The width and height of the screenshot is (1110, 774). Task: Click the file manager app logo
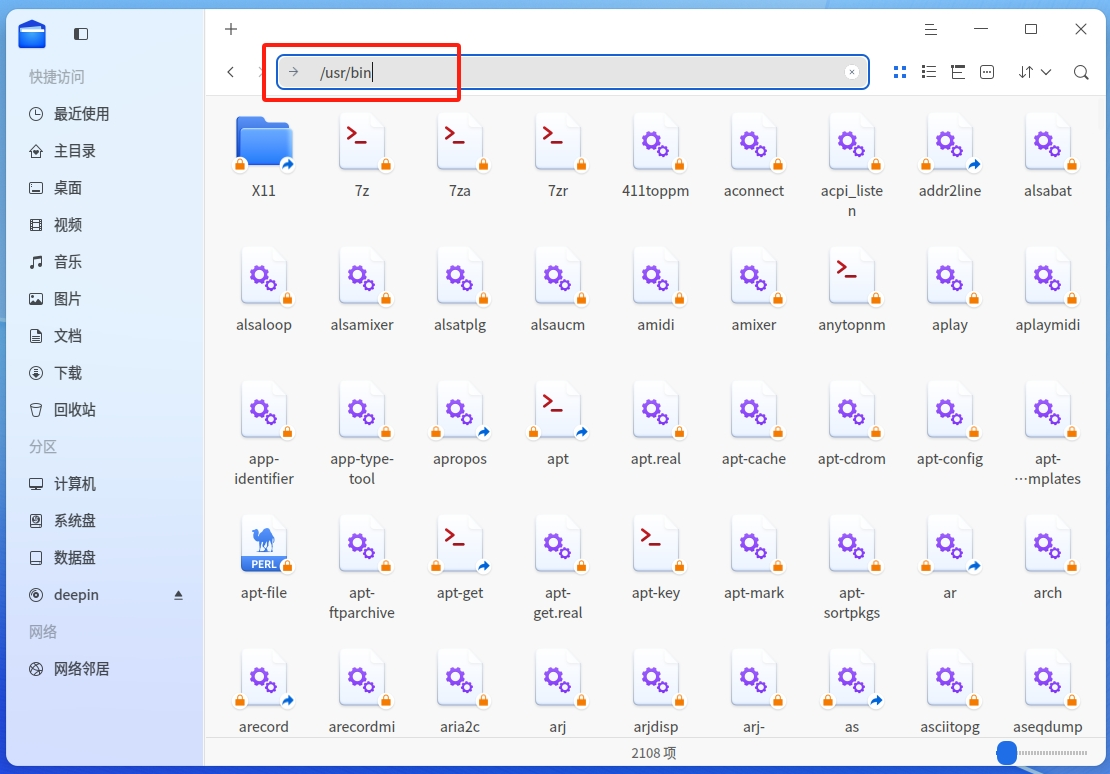coord(32,34)
